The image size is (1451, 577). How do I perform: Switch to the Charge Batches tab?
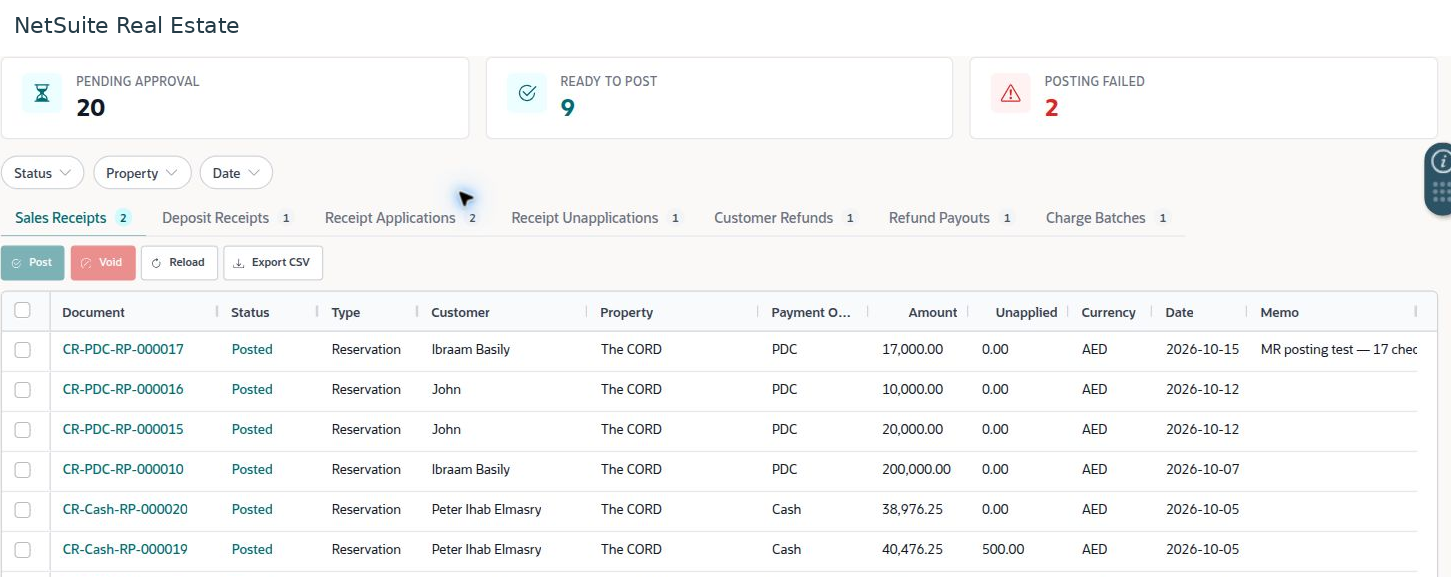tap(1107, 218)
